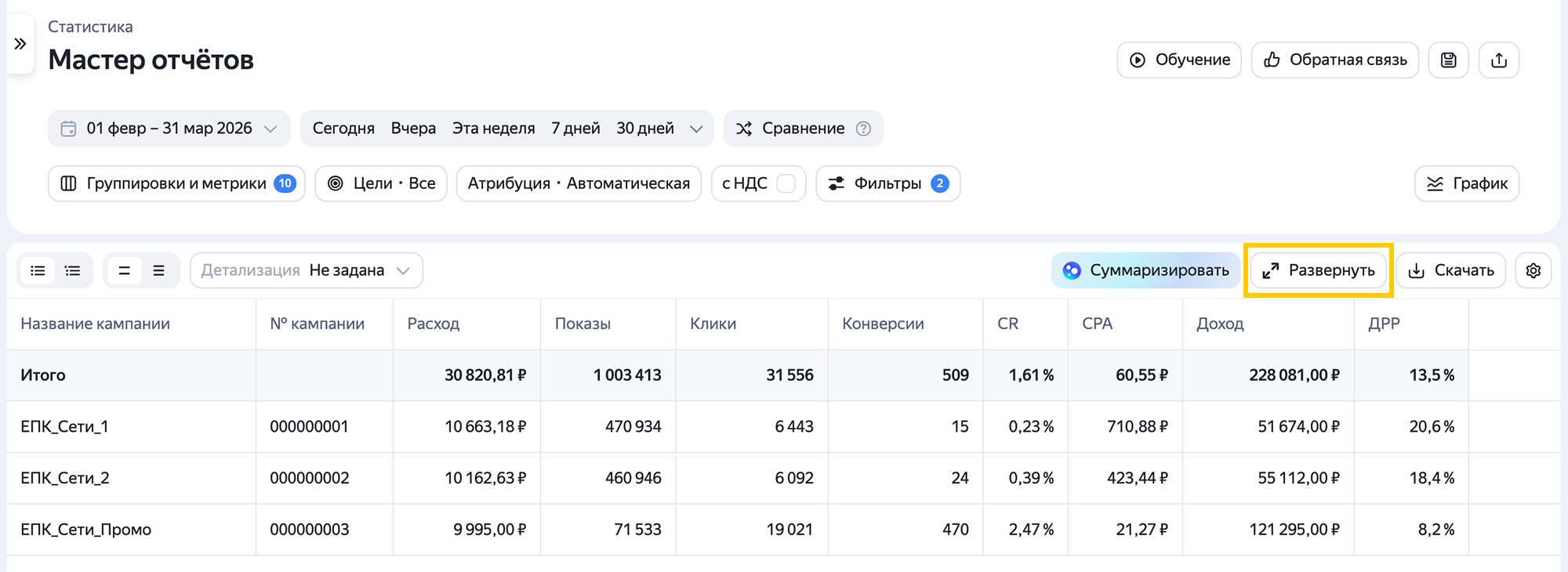Select the Вчера period

413,129
